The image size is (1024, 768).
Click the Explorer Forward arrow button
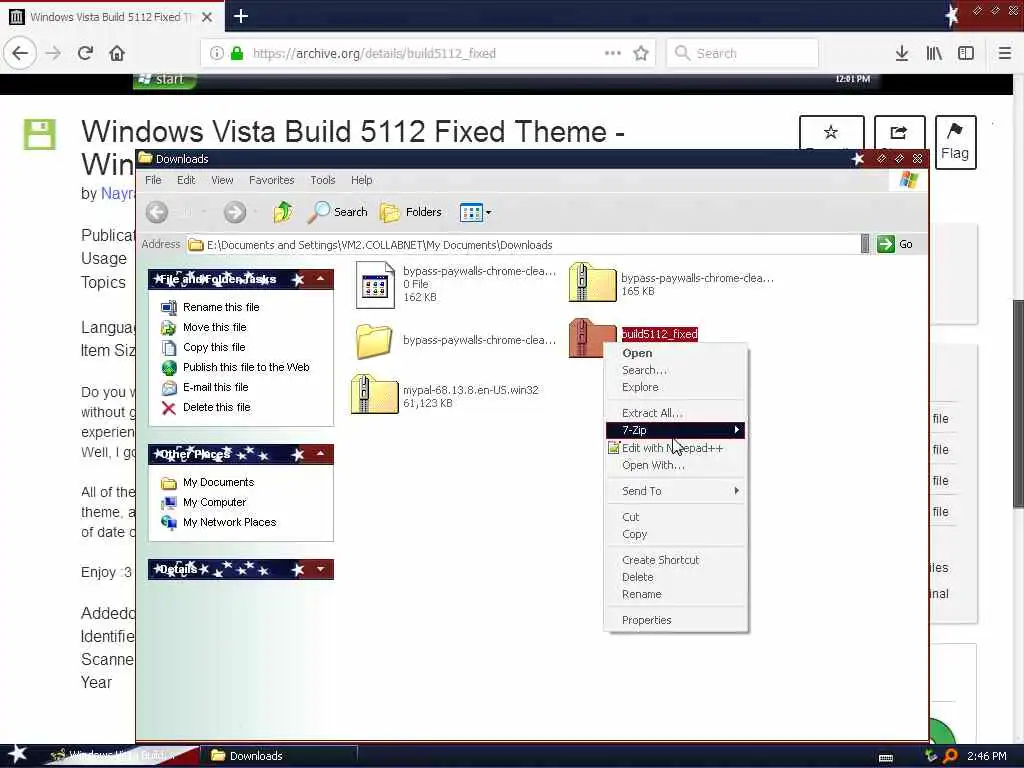point(235,212)
